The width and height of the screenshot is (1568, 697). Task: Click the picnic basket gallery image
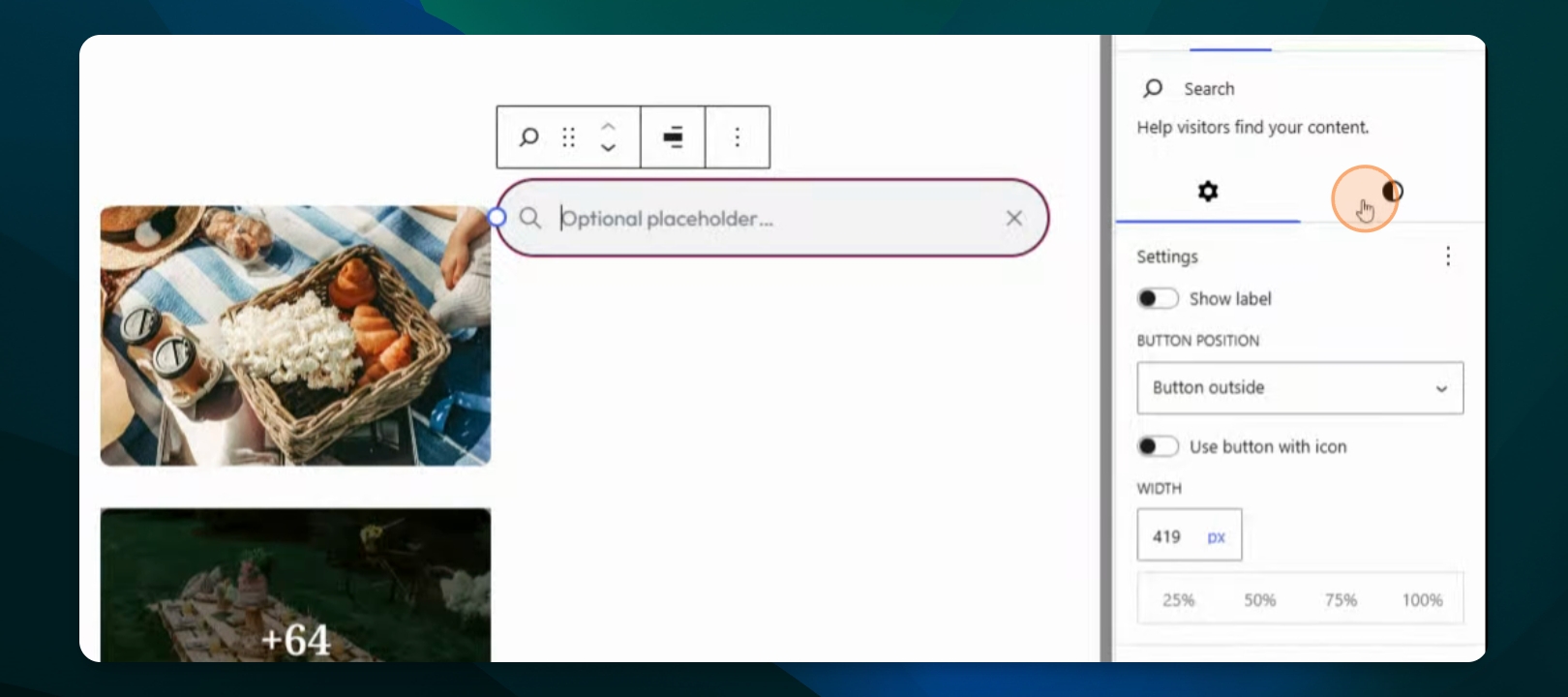(295, 335)
